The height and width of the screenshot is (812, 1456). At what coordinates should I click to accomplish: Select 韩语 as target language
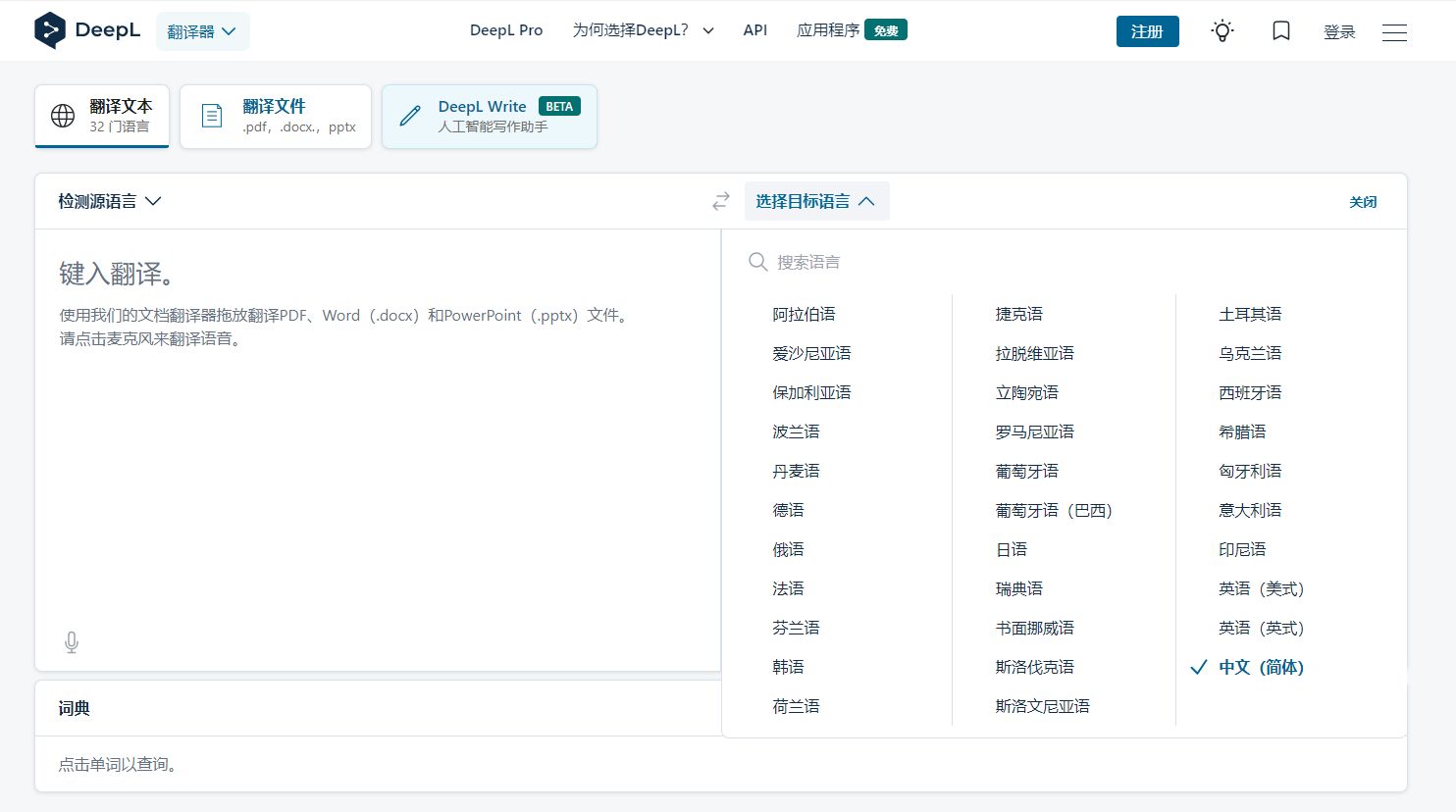tap(788, 667)
